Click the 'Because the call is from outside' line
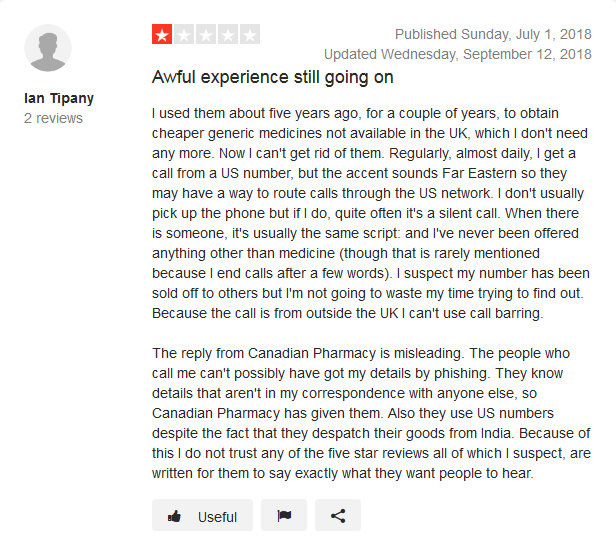This screenshot has width=616, height=546. 348,313
